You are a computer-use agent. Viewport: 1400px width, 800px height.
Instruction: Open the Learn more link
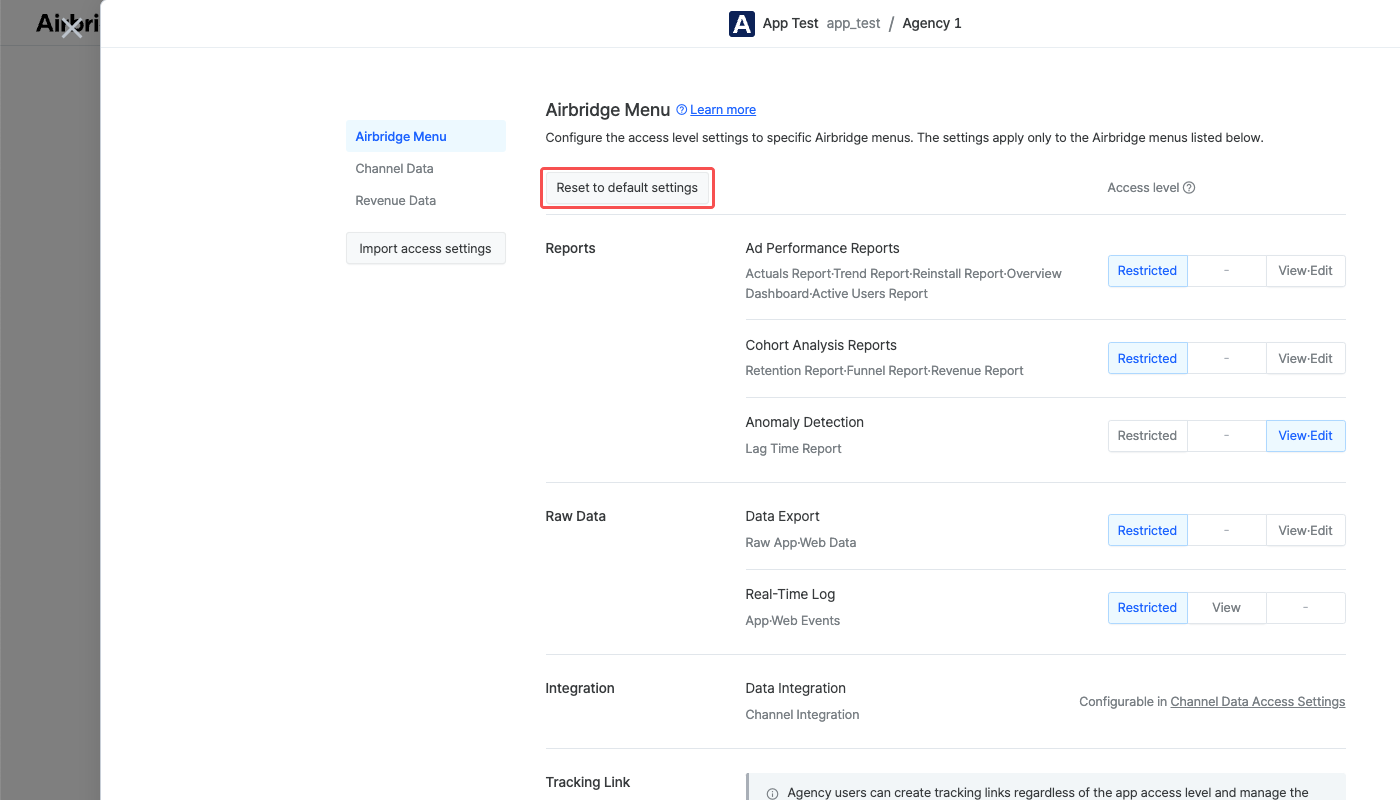pos(723,110)
